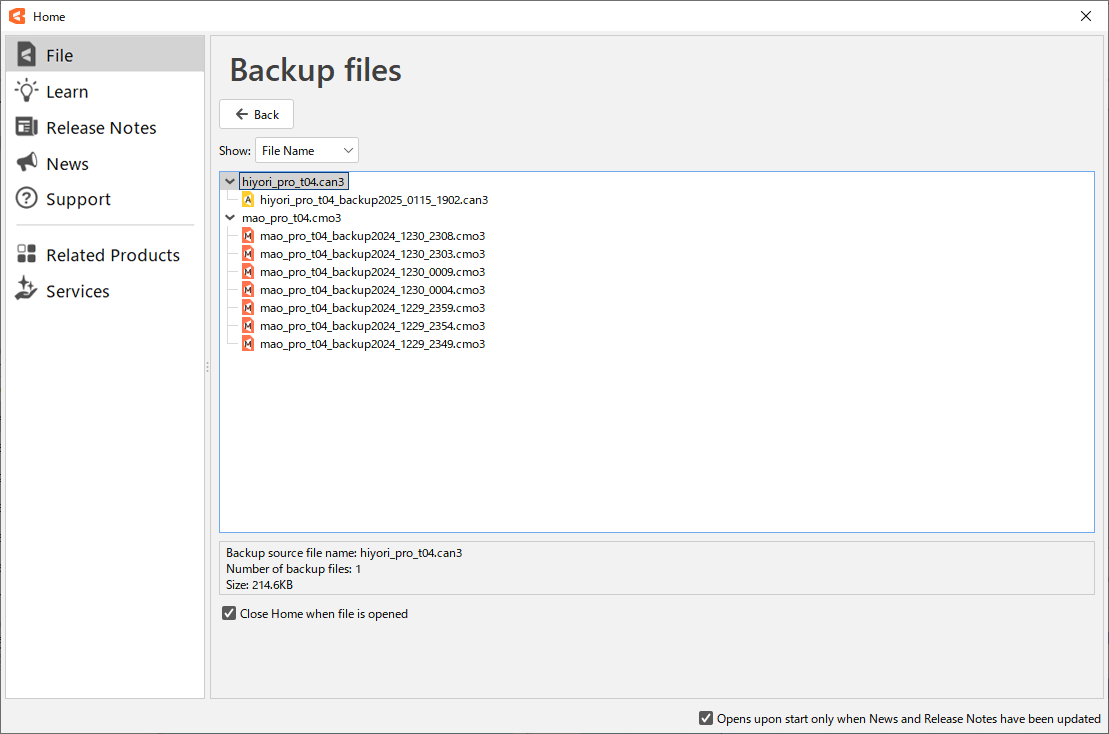Click the mao backup 2024_1230_2308 model icon
Image resolution: width=1109 pixels, height=734 pixels.
click(248, 236)
